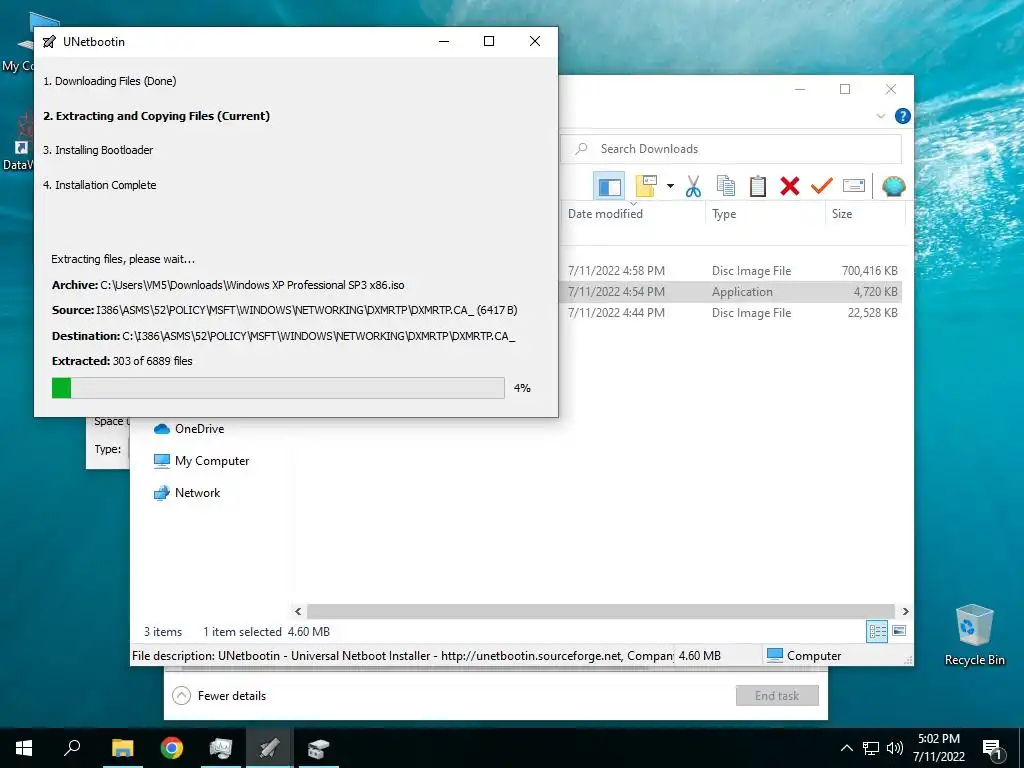Minimize the UNetbootin window
This screenshot has height=768, width=1024.
pos(444,41)
